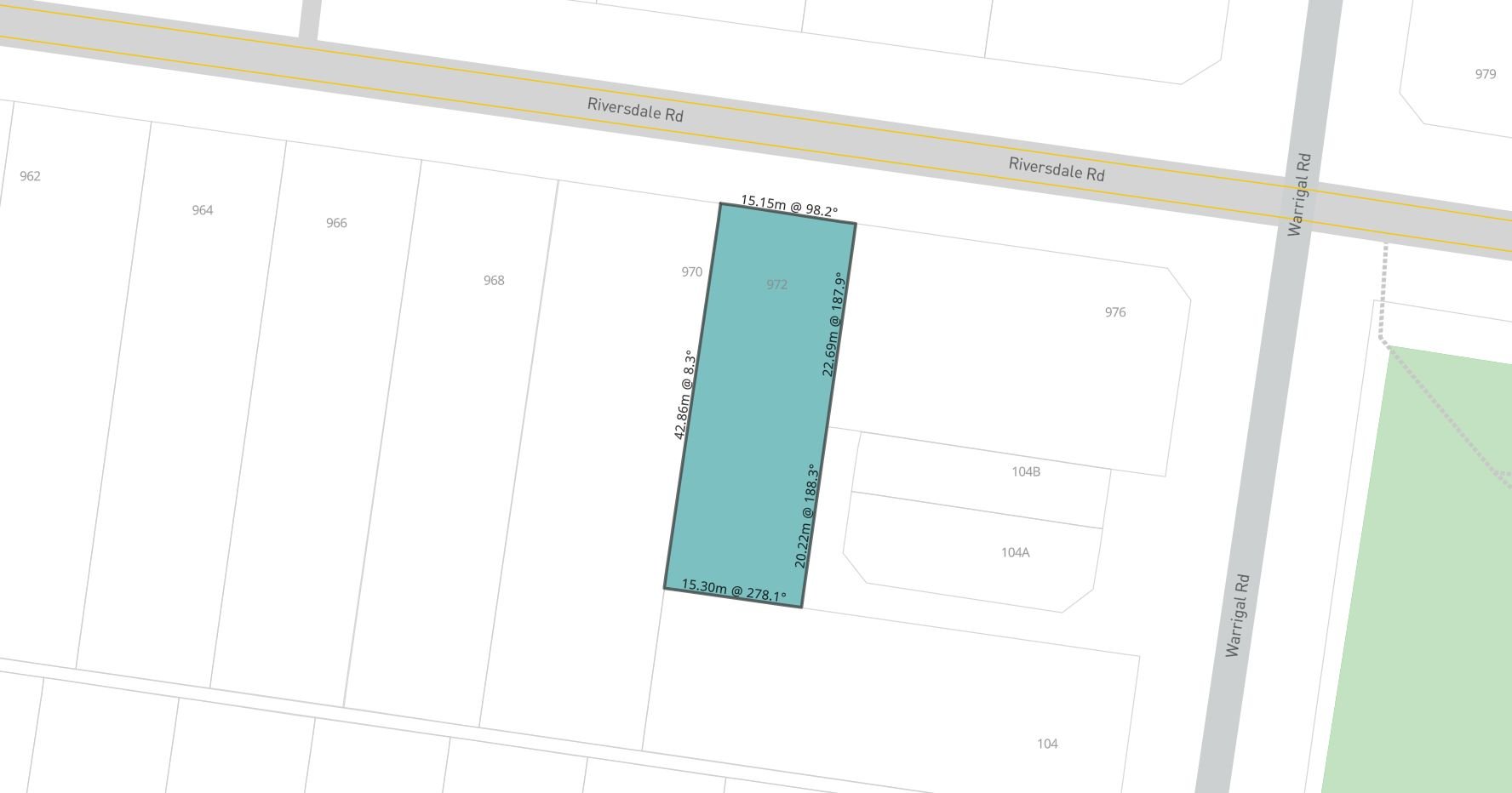Click the lower Warrigal Rd street label
The width and height of the screenshot is (1512, 793).
(1237, 615)
